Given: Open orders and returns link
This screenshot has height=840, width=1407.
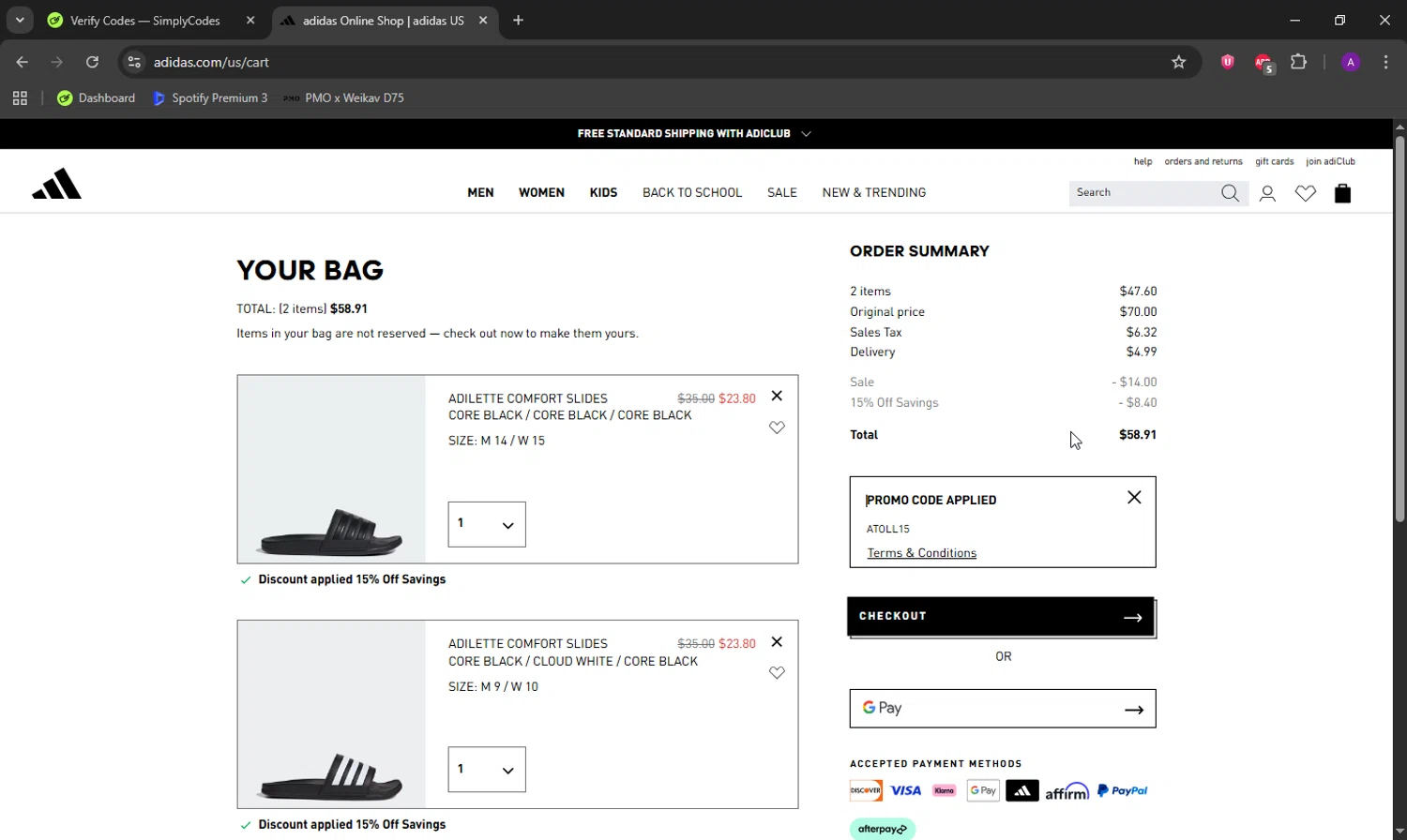Looking at the screenshot, I should point(1203,161).
